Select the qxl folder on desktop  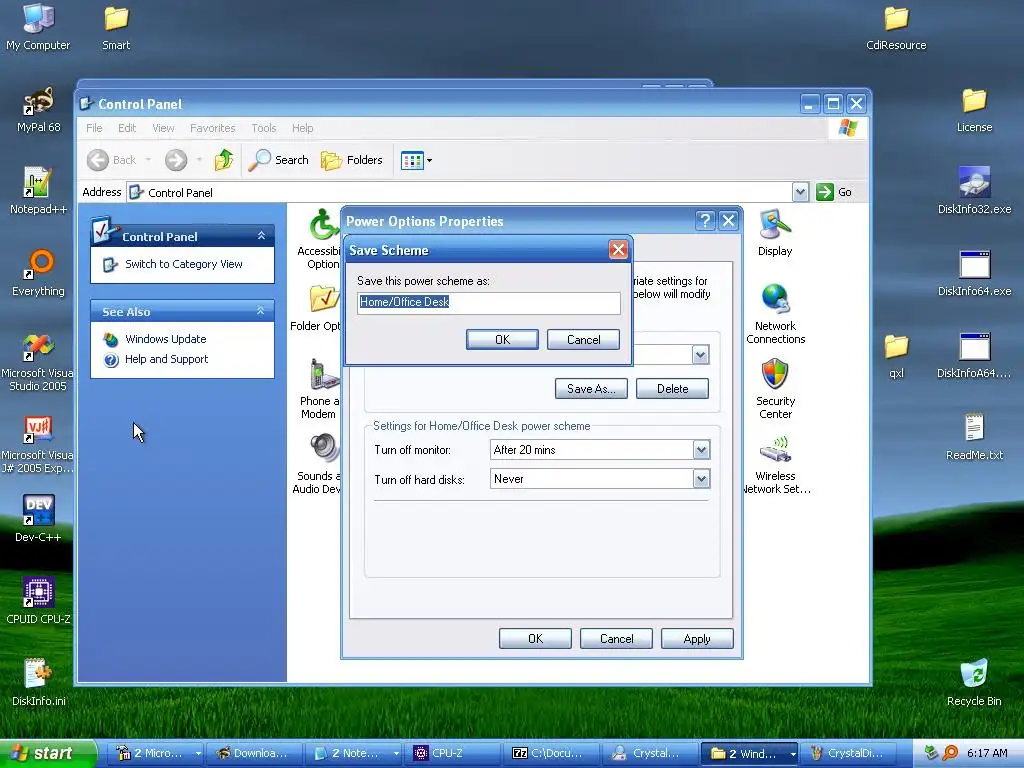pyautogui.click(x=896, y=356)
